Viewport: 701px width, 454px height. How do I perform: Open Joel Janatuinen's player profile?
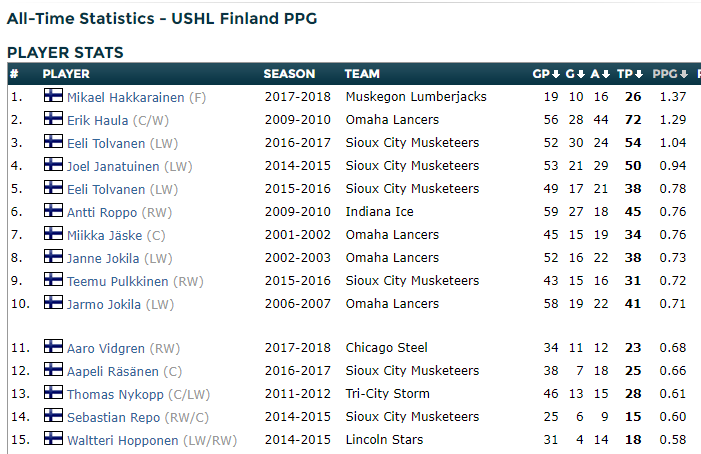point(113,166)
